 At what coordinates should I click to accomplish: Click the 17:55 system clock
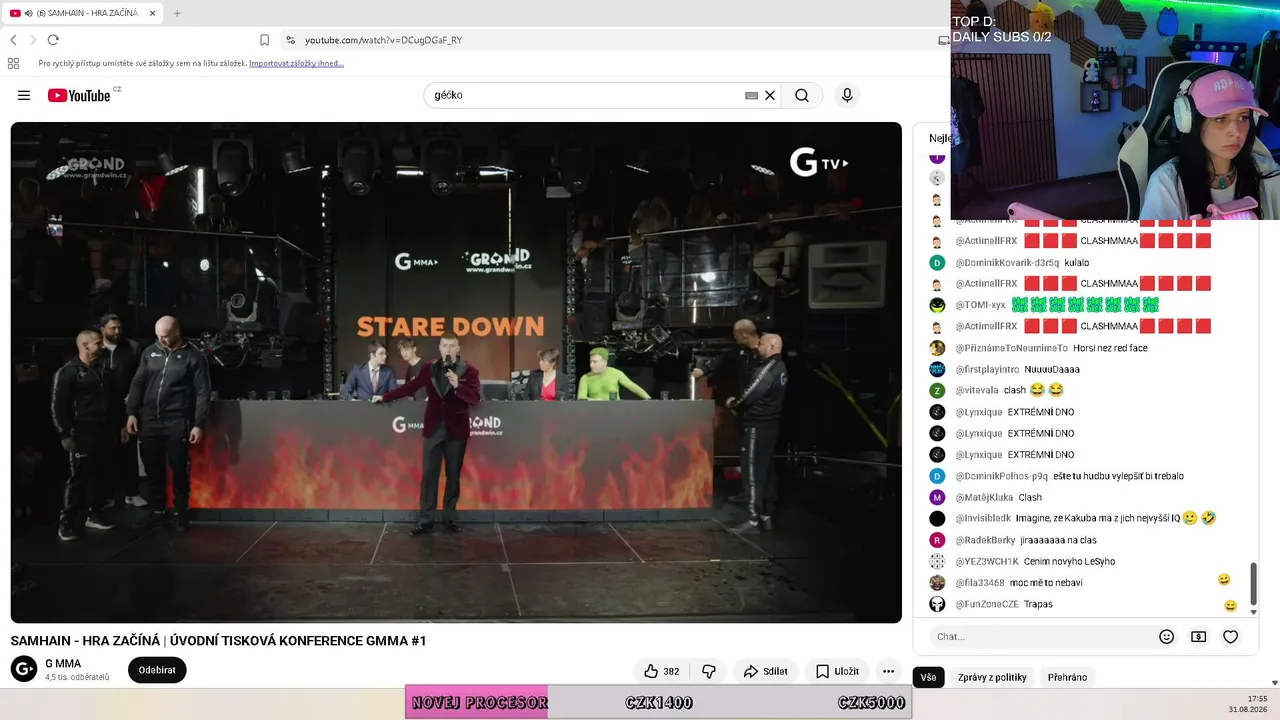(x=1257, y=698)
